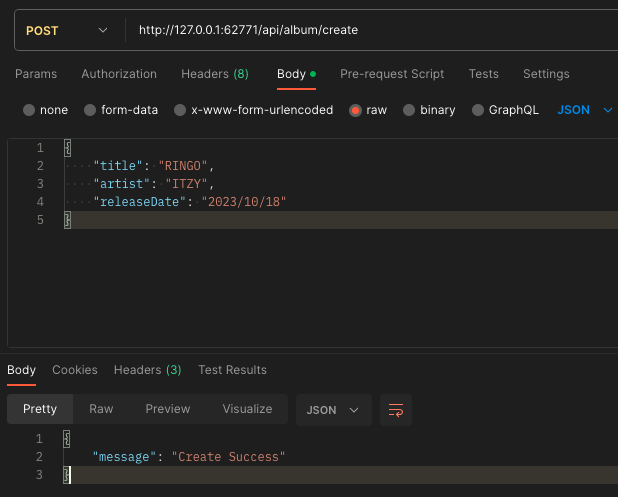618x497 pixels.
Task: Open the request Settings tab
Action: (x=546, y=74)
